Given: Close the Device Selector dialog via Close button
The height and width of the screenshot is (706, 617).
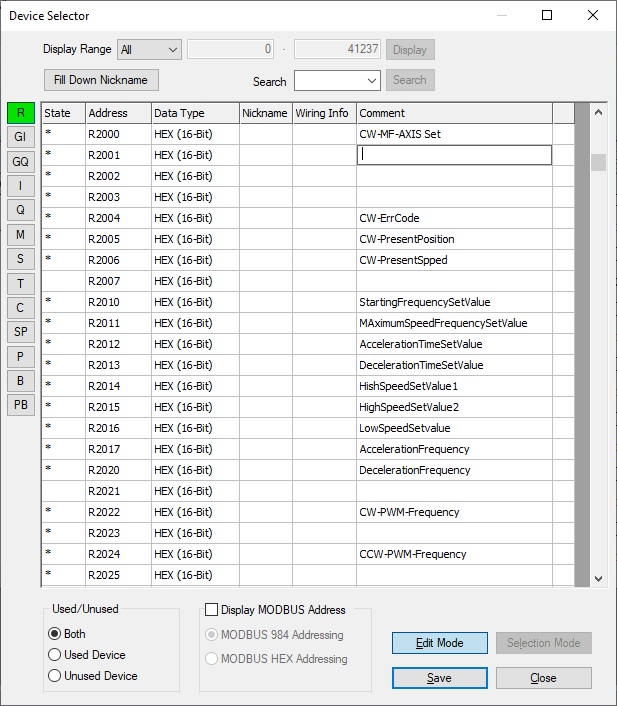Looking at the screenshot, I should [544, 678].
